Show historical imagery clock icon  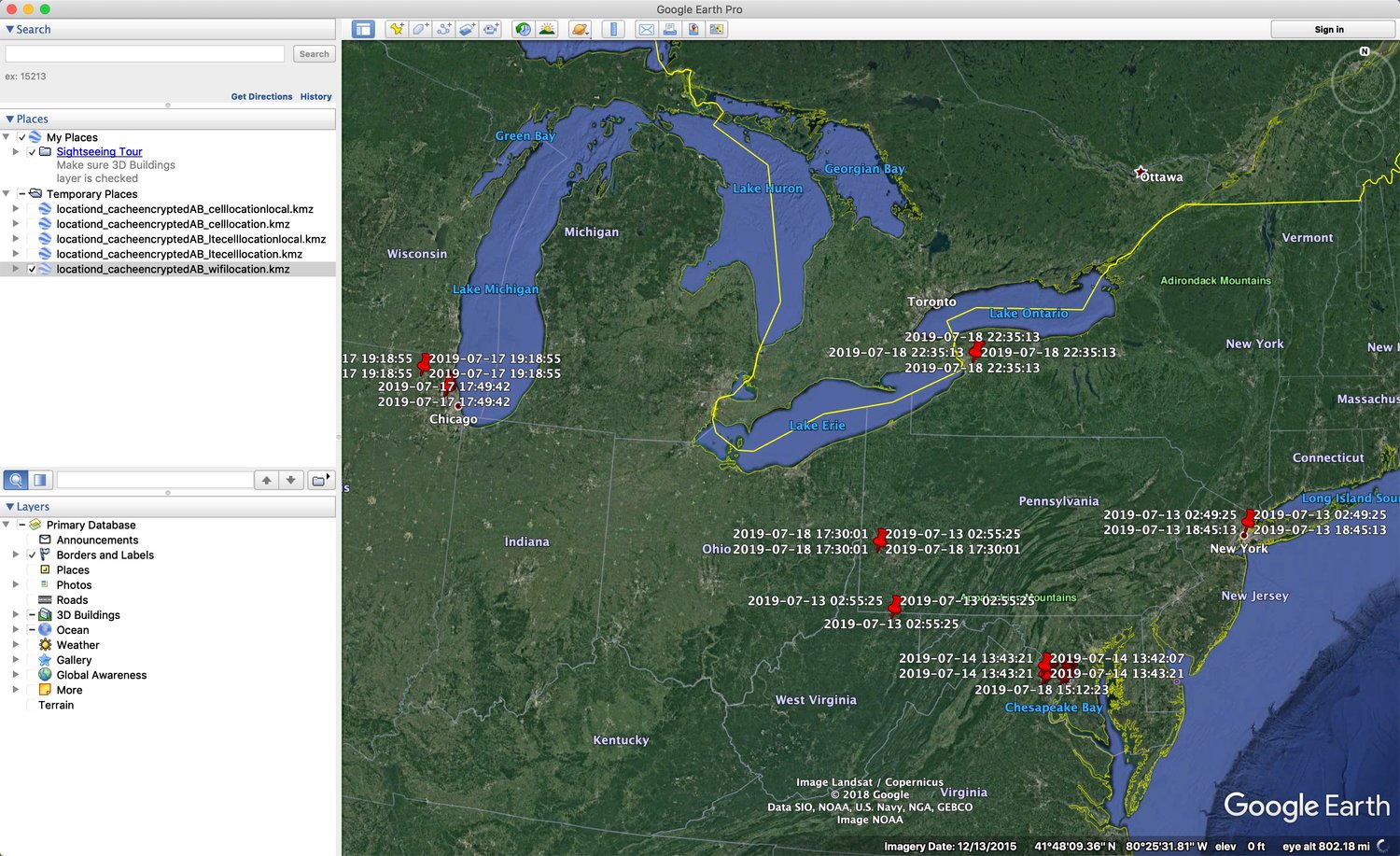pos(524,29)
